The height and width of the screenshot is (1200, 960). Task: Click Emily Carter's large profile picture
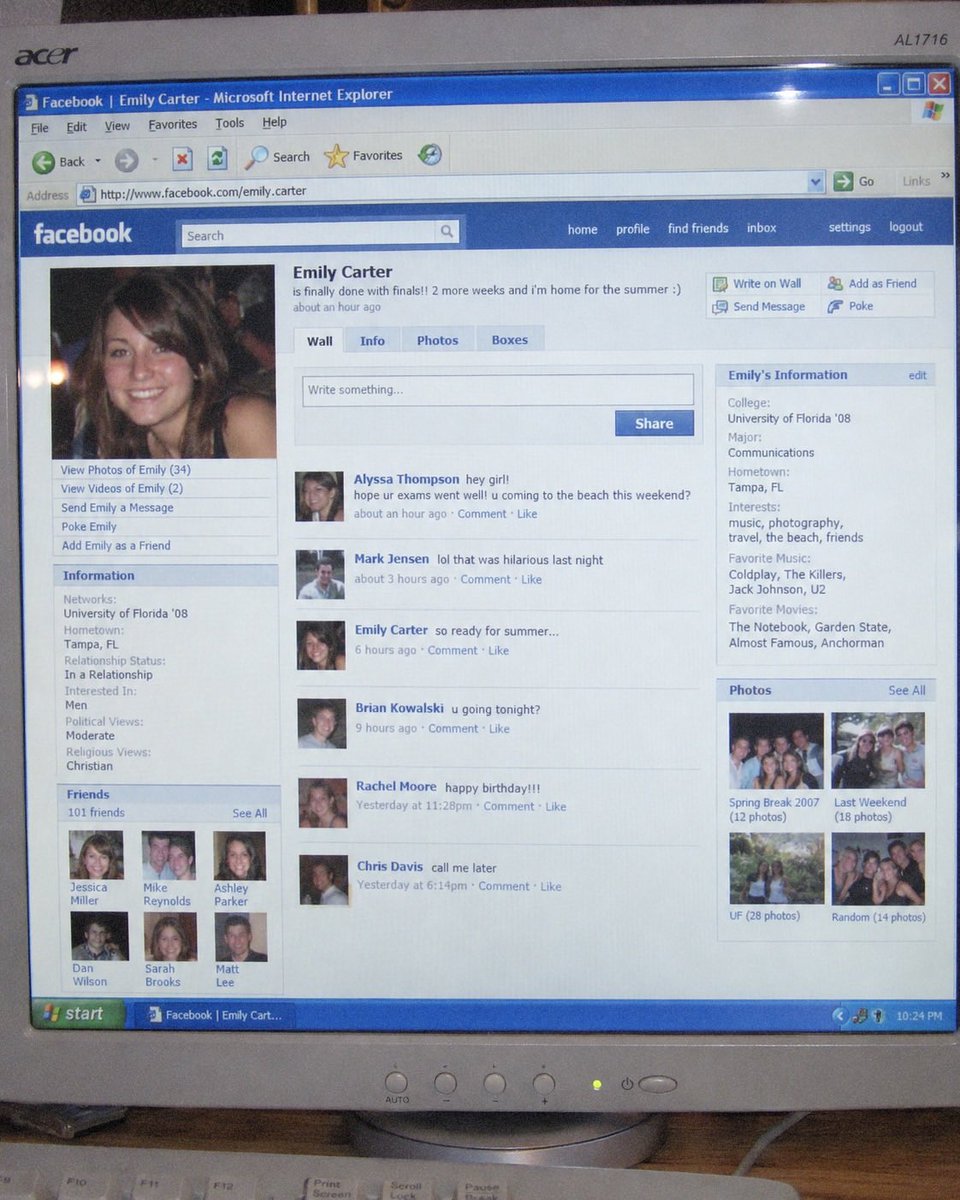click(x=163, y=362)
